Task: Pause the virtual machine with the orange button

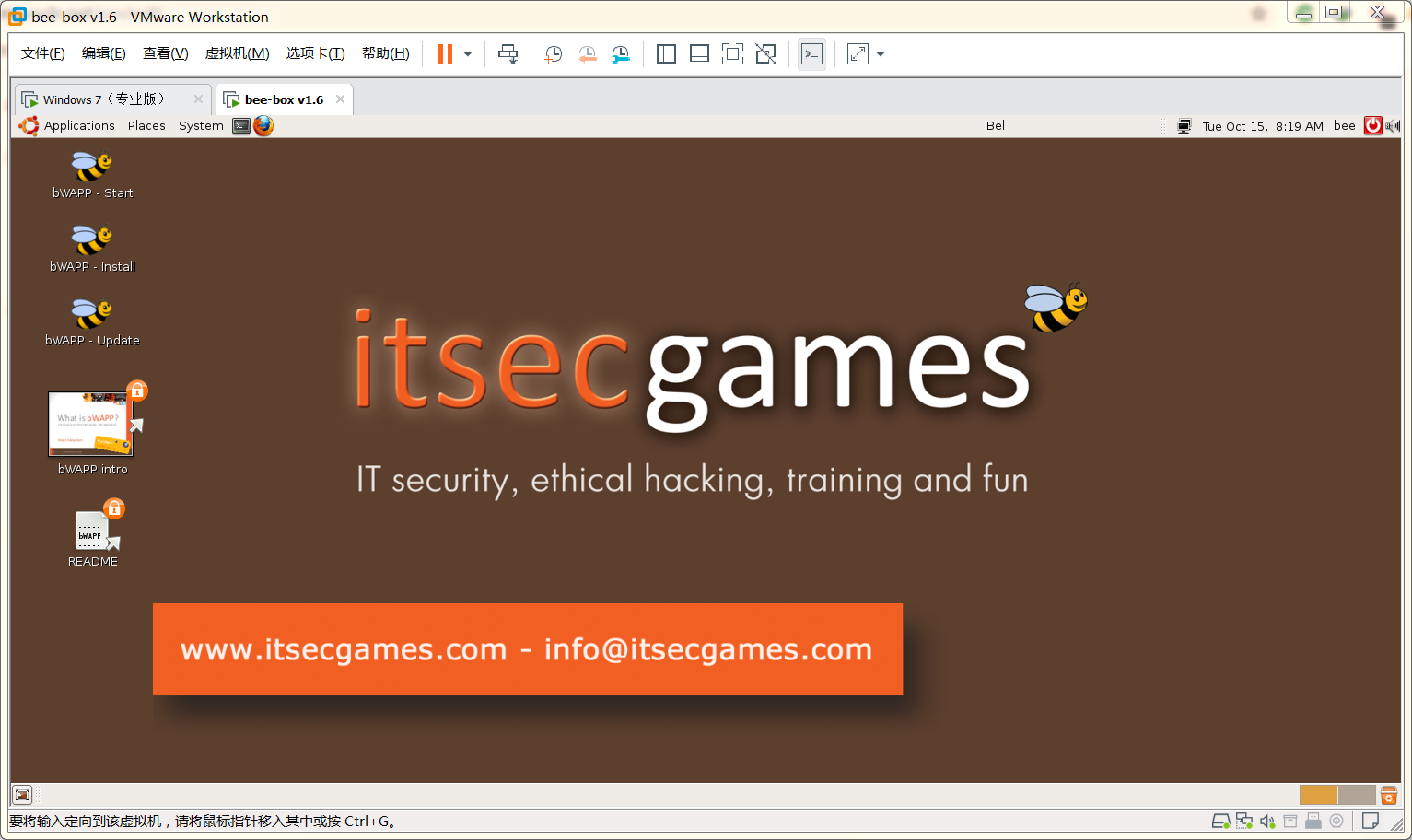Action: (x=445, y=54)
